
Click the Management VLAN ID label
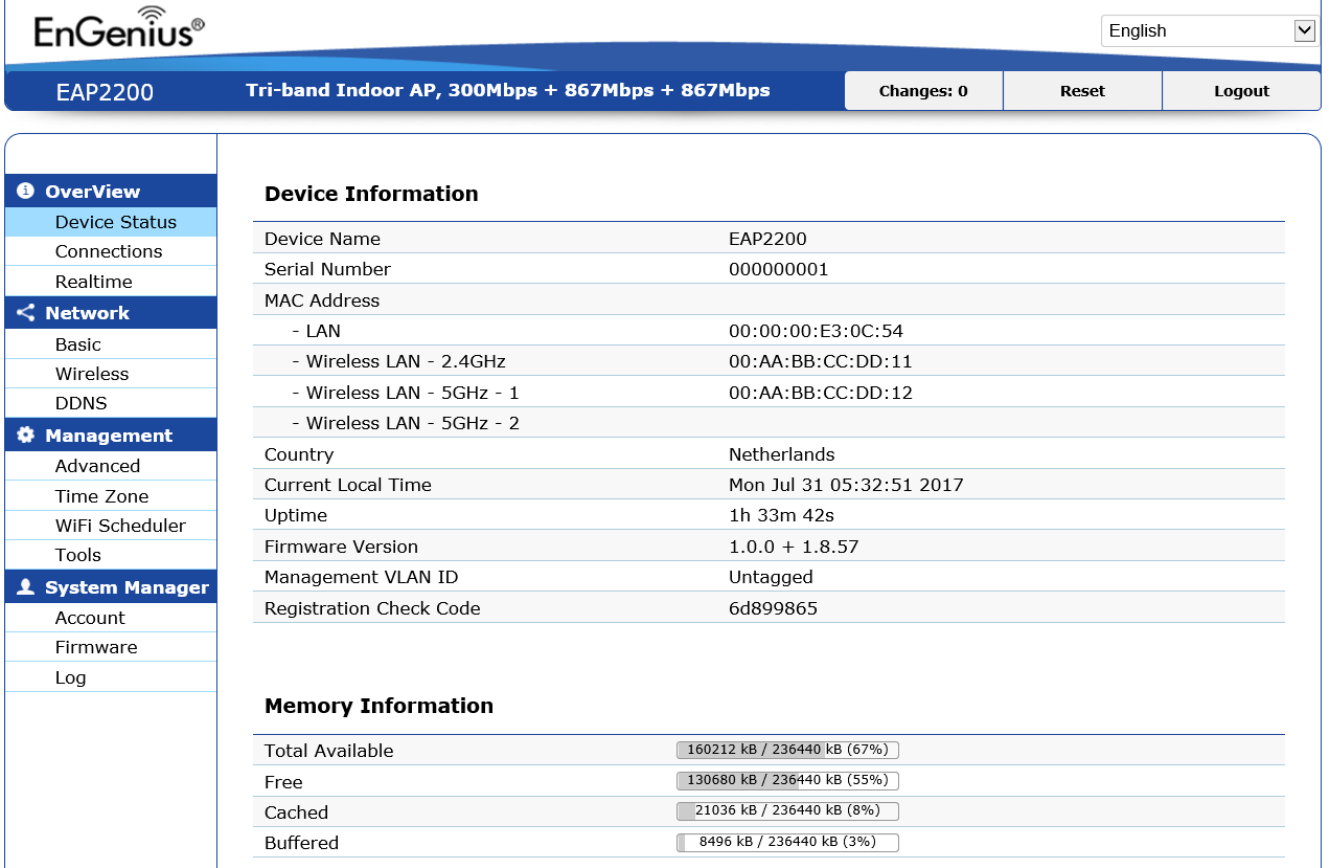click(361, 577)
